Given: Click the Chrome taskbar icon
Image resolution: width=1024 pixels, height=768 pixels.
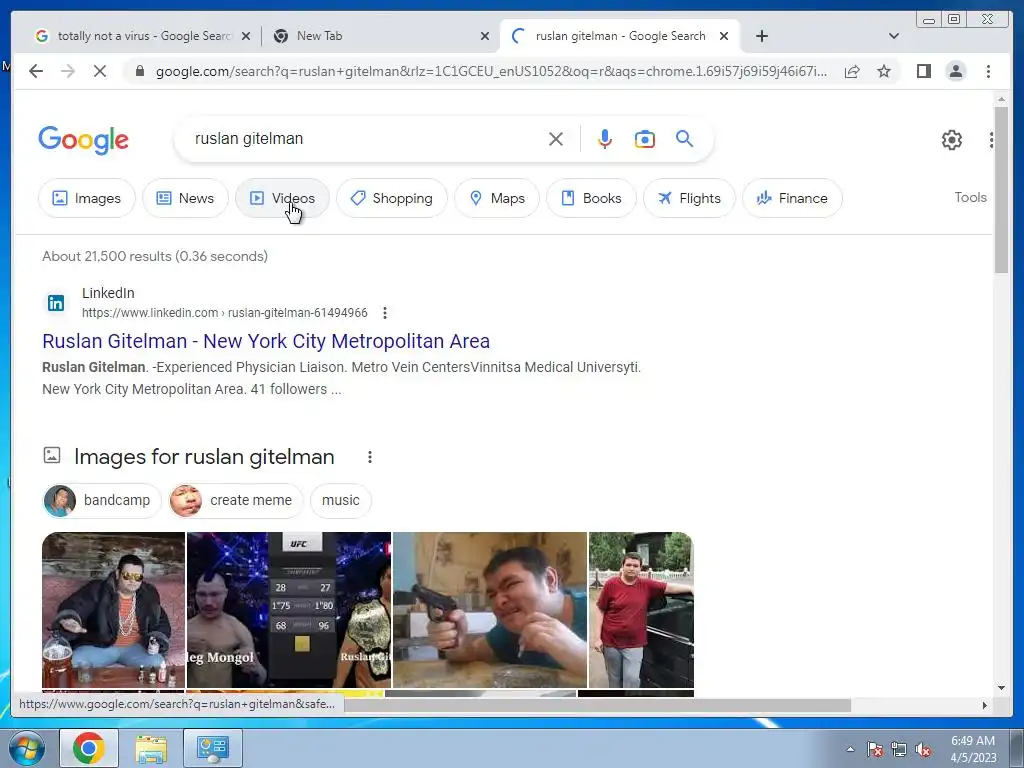Looking at the screenshot, I should coord(89,748).
